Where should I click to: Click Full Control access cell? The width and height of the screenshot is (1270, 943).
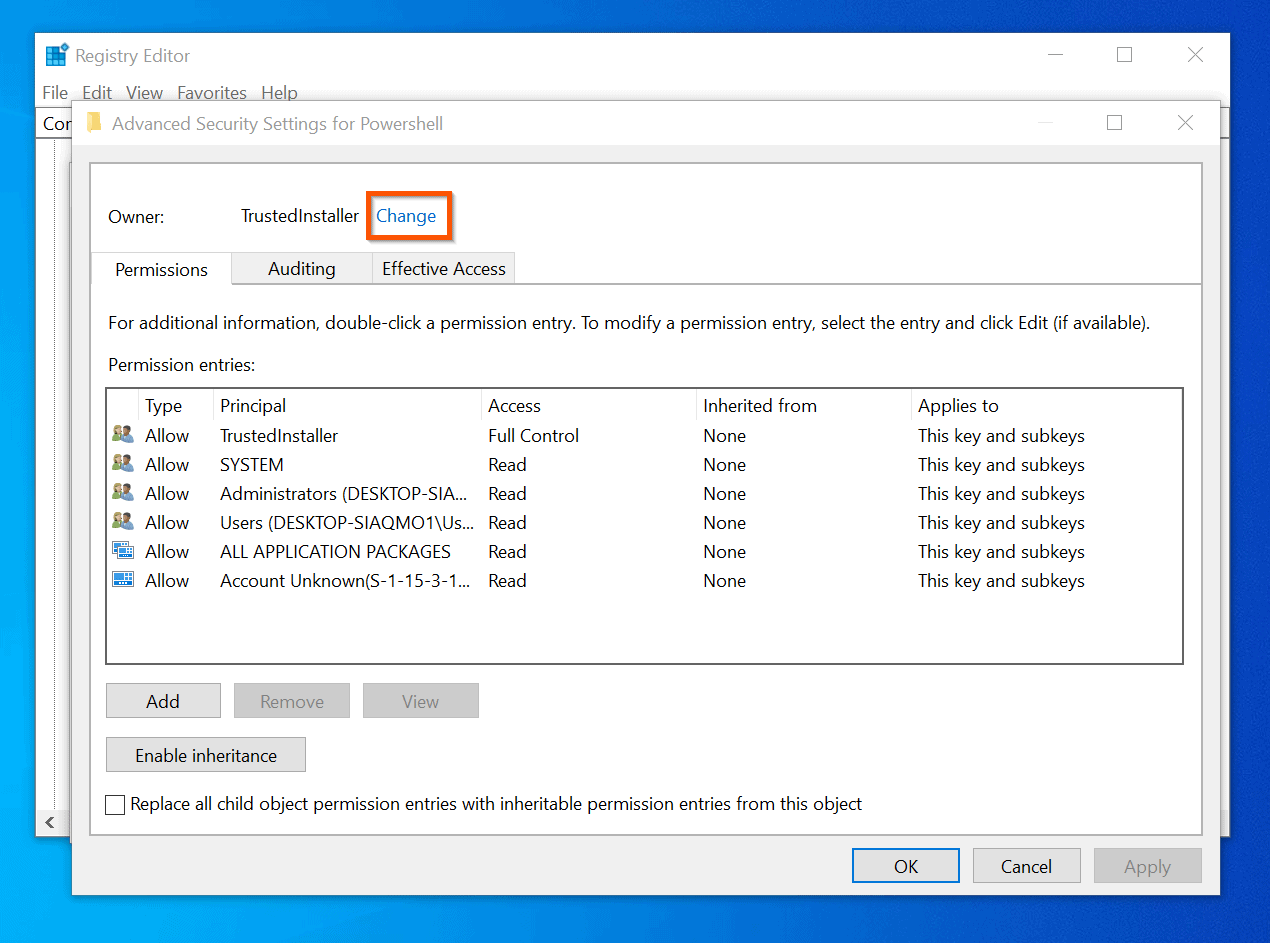[534, 436]
